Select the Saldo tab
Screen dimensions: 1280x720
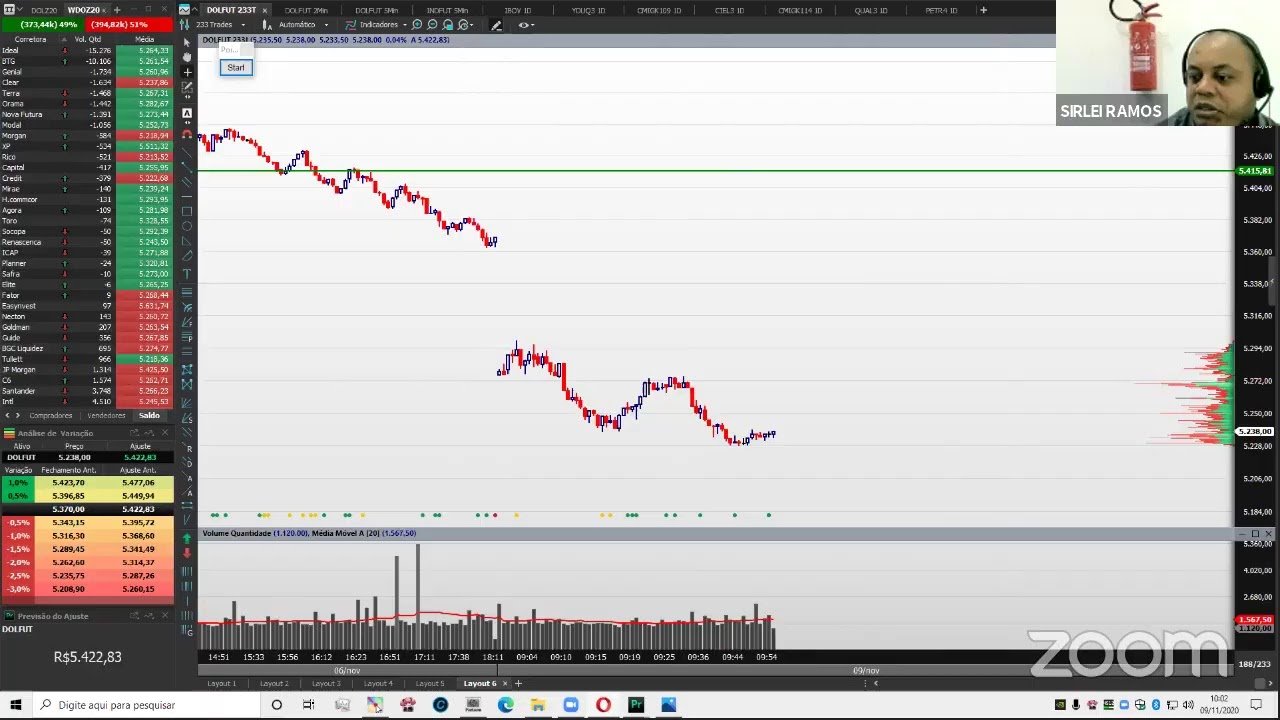pyautogui.click(x=149, y=415)
